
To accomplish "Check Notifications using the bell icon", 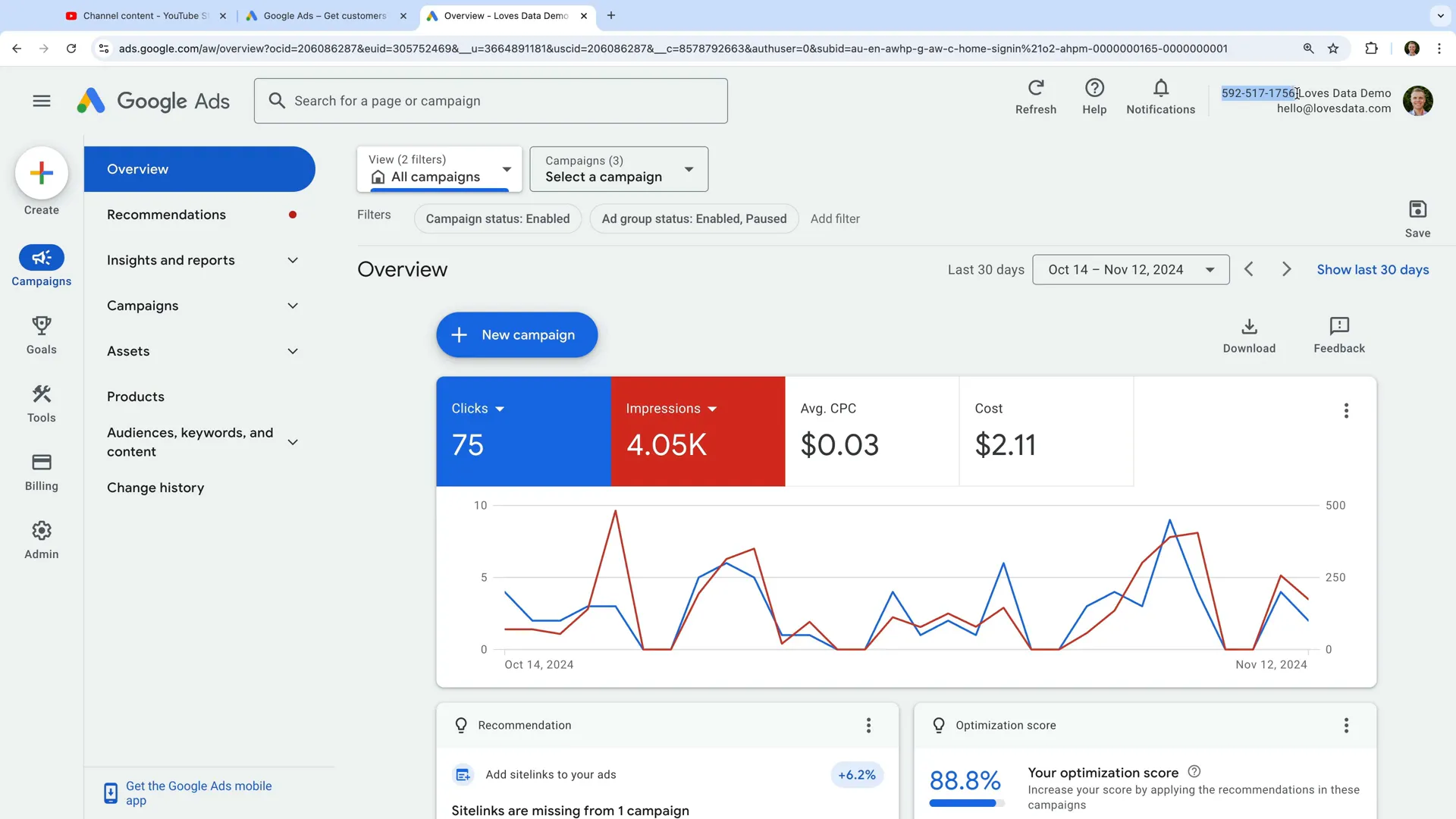I will pyautogui.click(x=1160, y=96).
